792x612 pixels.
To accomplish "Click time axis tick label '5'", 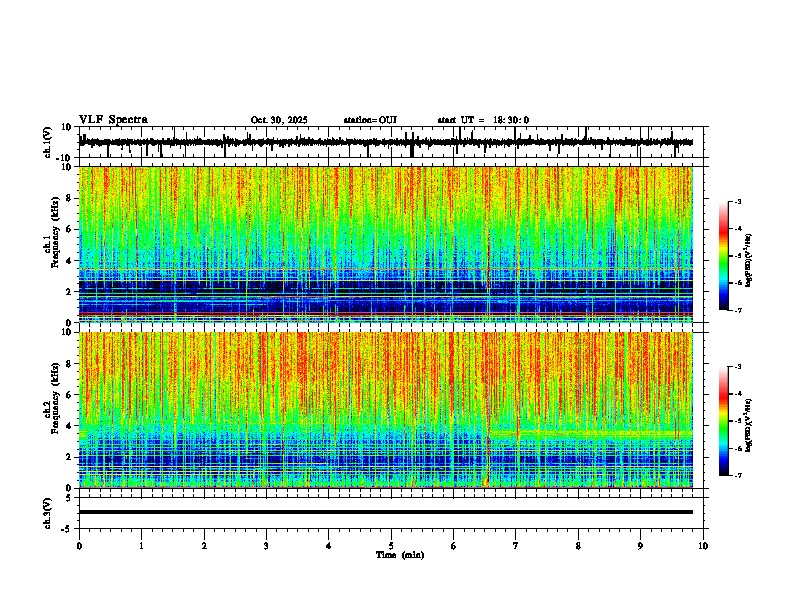I will [x=391, y=546].
